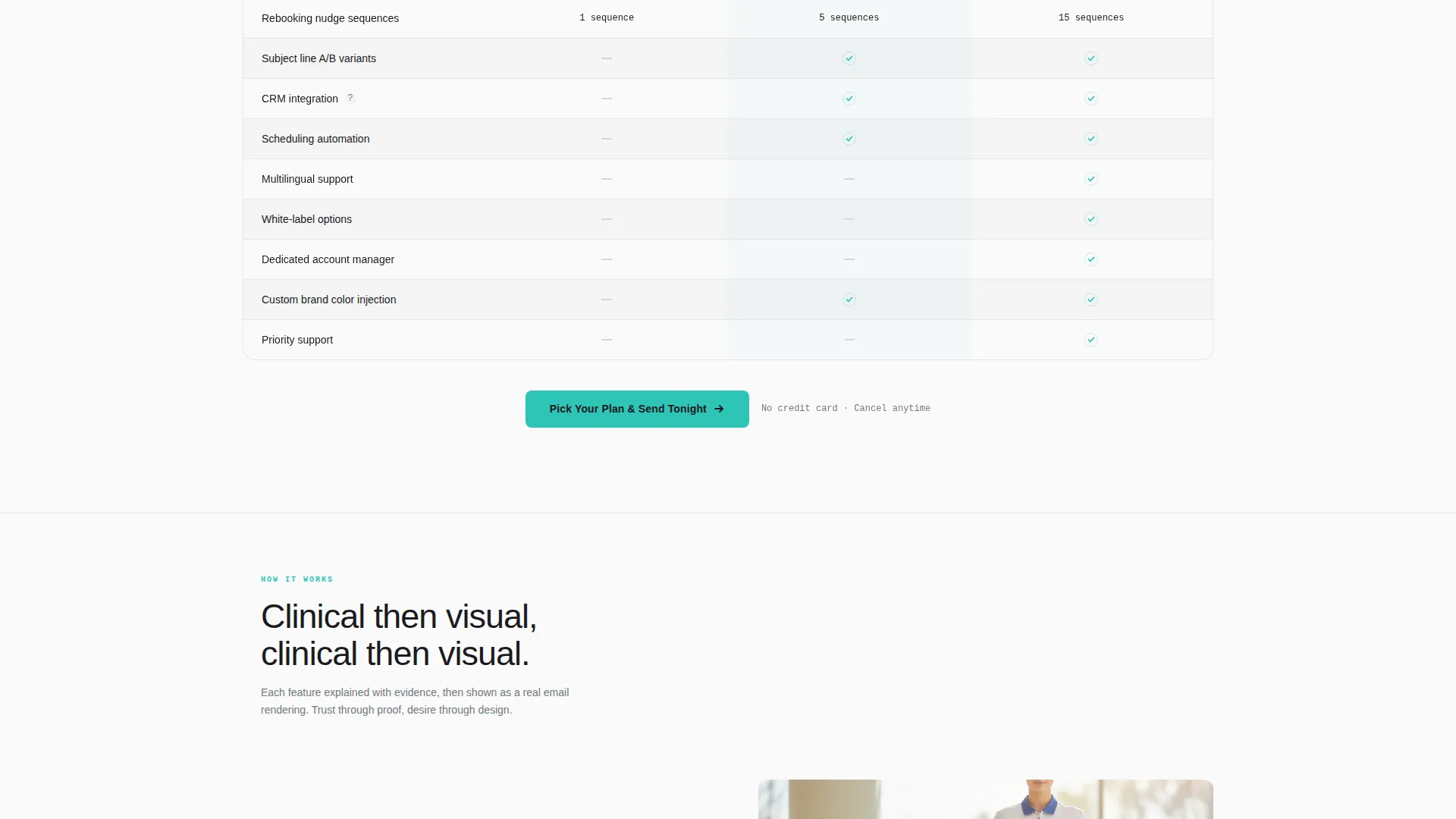Click the 'No credit card · Cancel anytime' text
Viewport: 1456px width, 819px height.
point(846,408)
